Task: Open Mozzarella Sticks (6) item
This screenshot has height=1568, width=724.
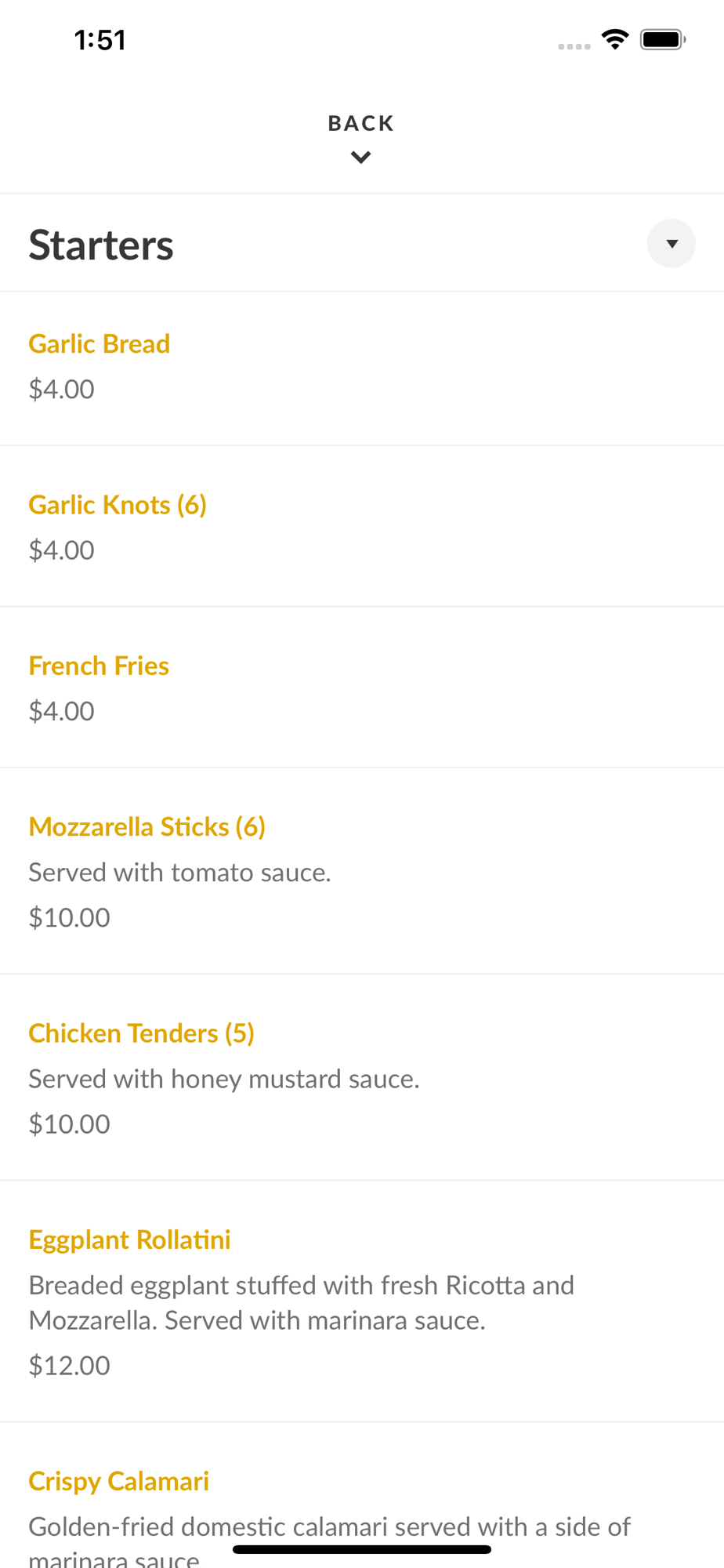Action: (147, 827)
